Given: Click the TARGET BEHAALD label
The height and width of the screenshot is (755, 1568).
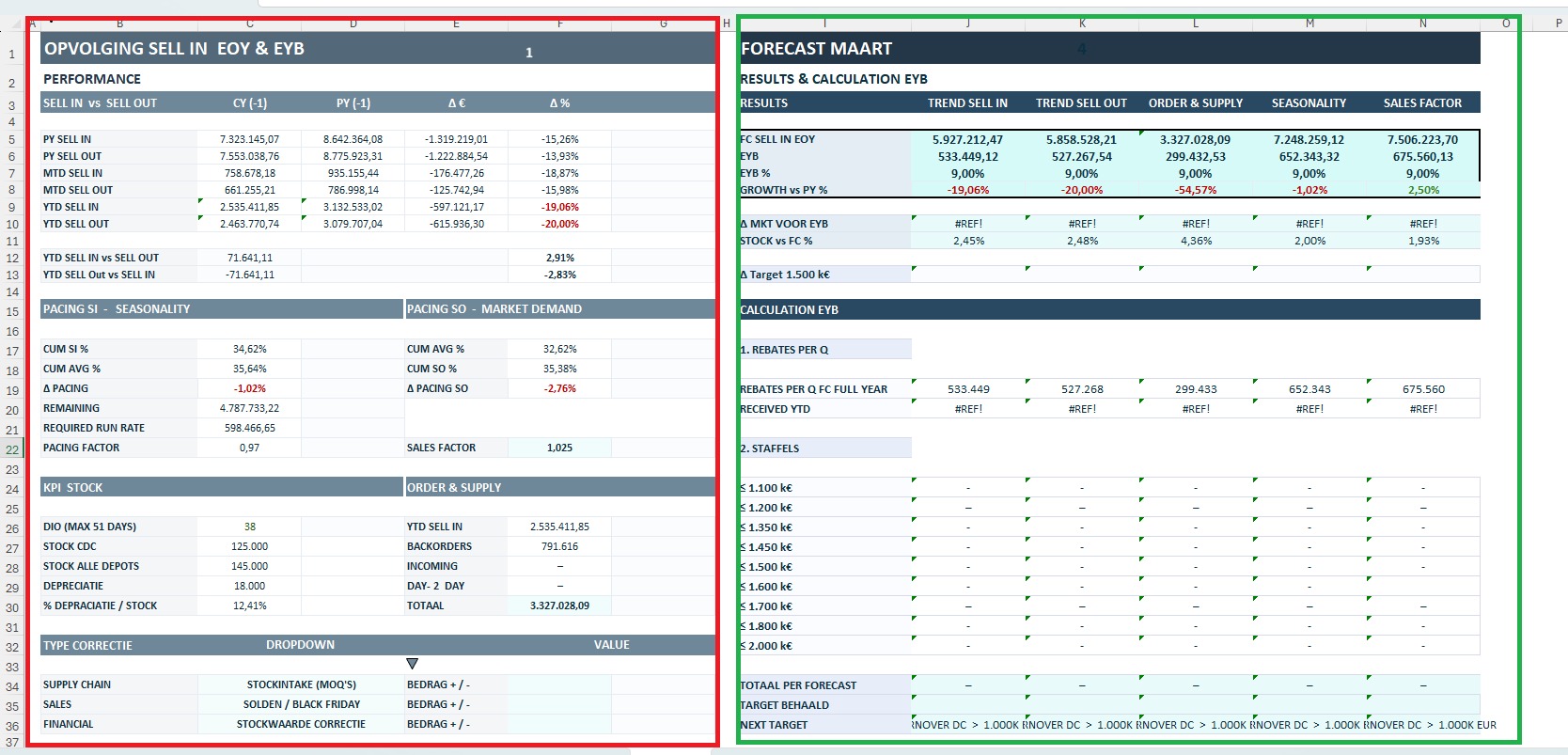Looking at the screenshot, I should [784, 705].
